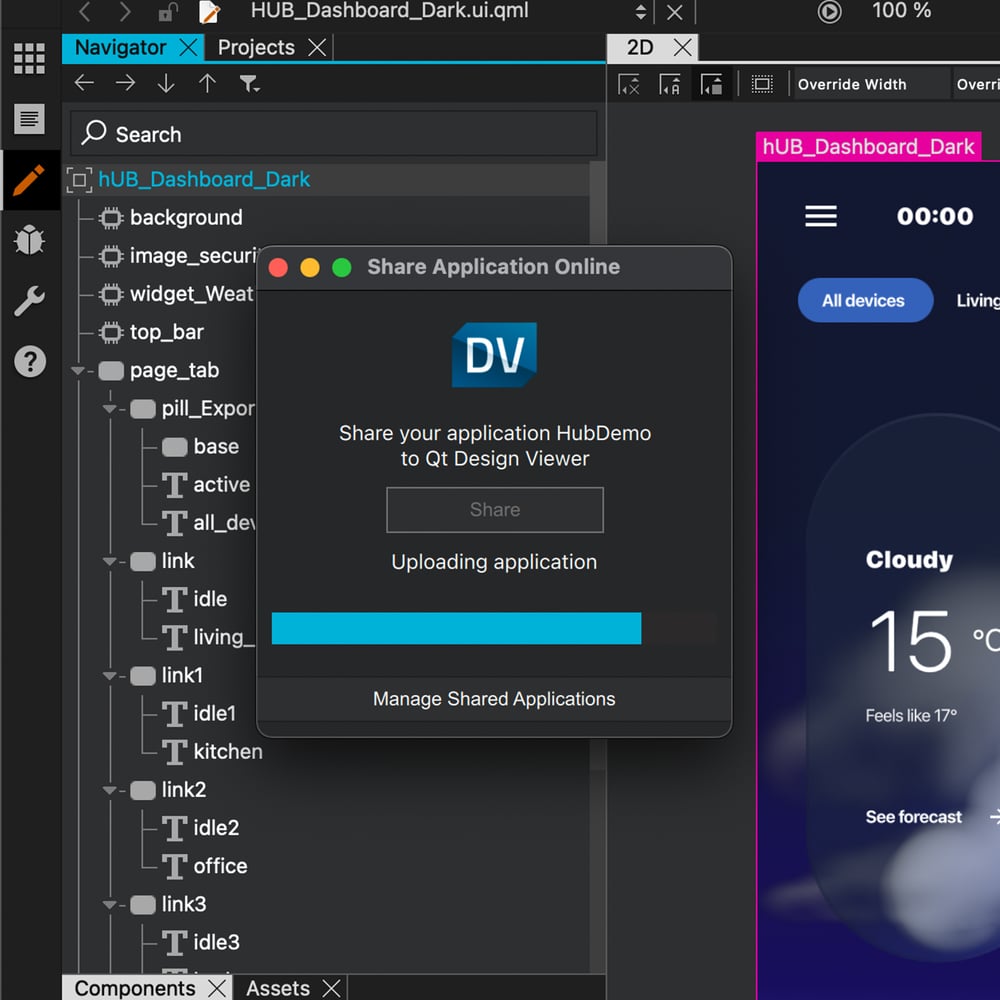Switch to Design mode pencil icon
The width and height of the screenshot is (1000, 1000).
click(29, 181)
